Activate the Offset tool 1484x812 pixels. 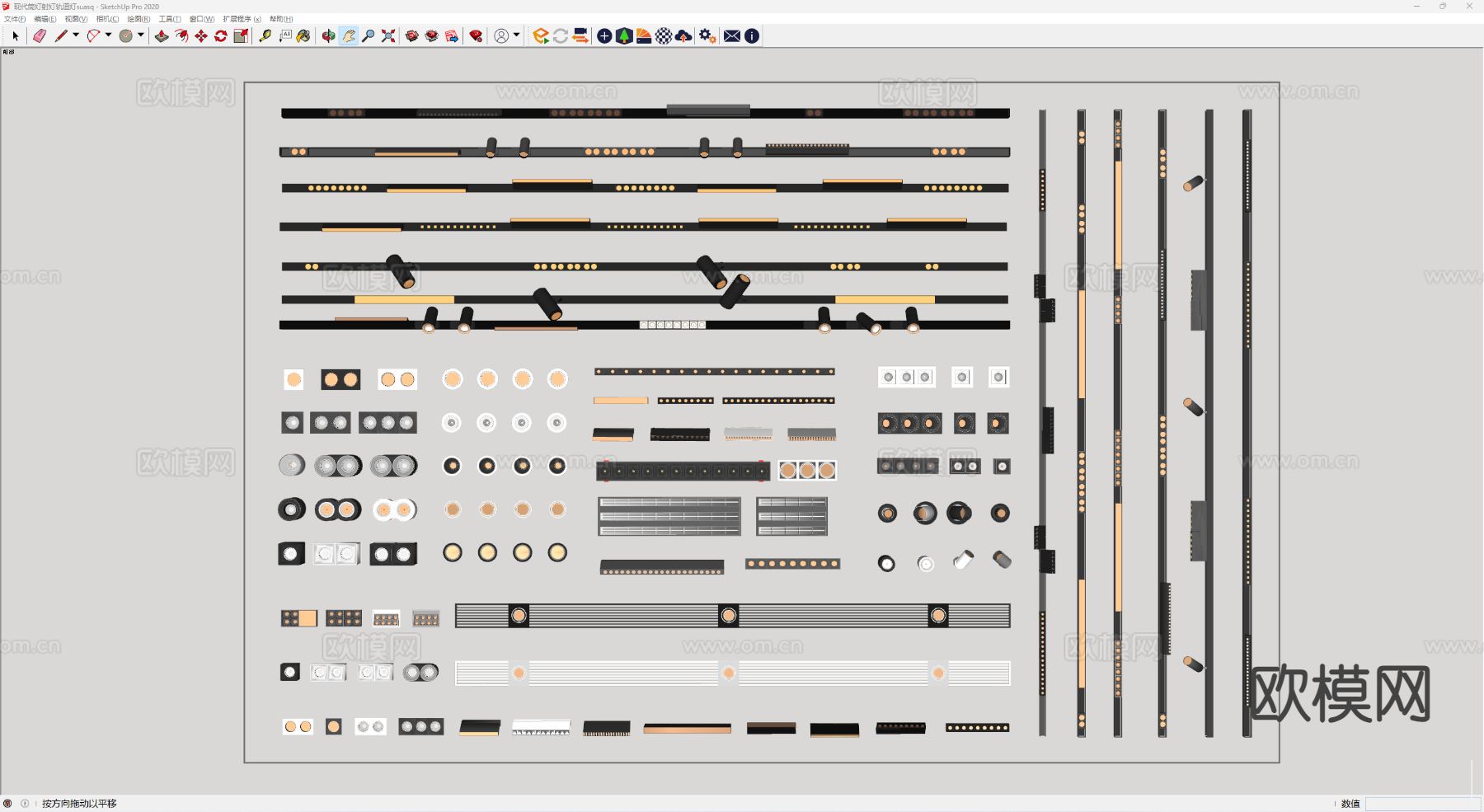[181, 36]
